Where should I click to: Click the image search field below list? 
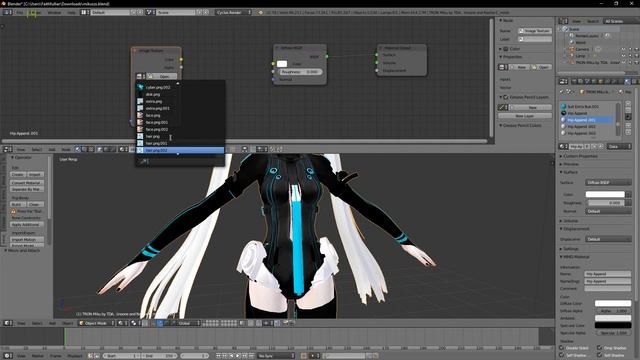tap(180, 161)
